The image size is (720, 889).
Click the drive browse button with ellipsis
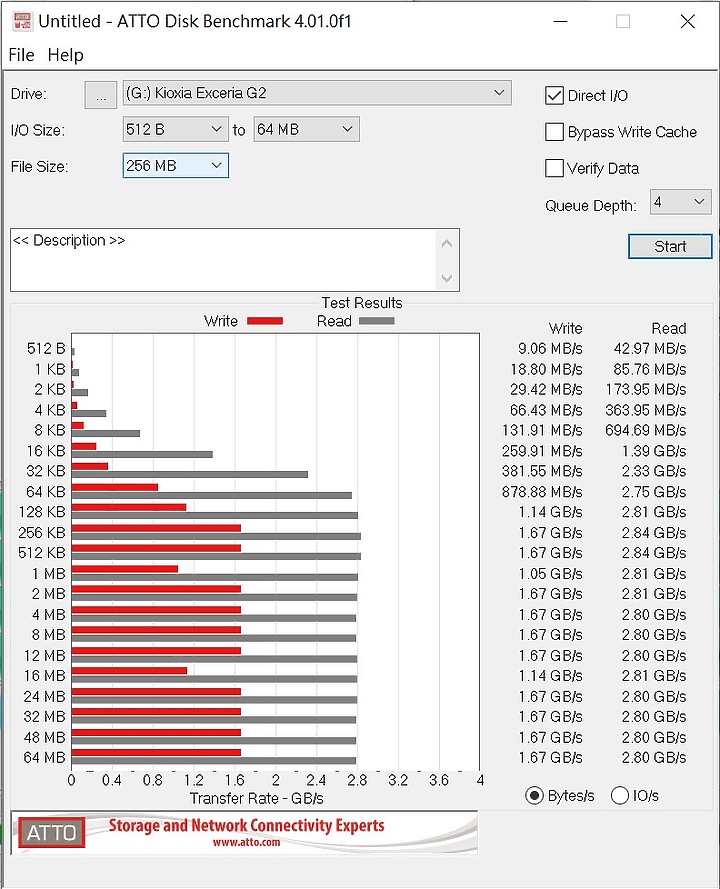click(x=100, y=95)
